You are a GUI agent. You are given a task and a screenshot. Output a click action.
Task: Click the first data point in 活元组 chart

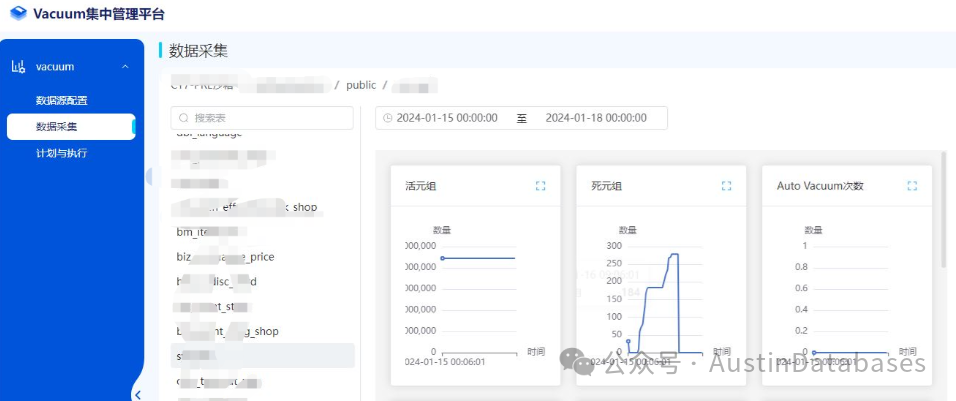[x=443, y=258]
